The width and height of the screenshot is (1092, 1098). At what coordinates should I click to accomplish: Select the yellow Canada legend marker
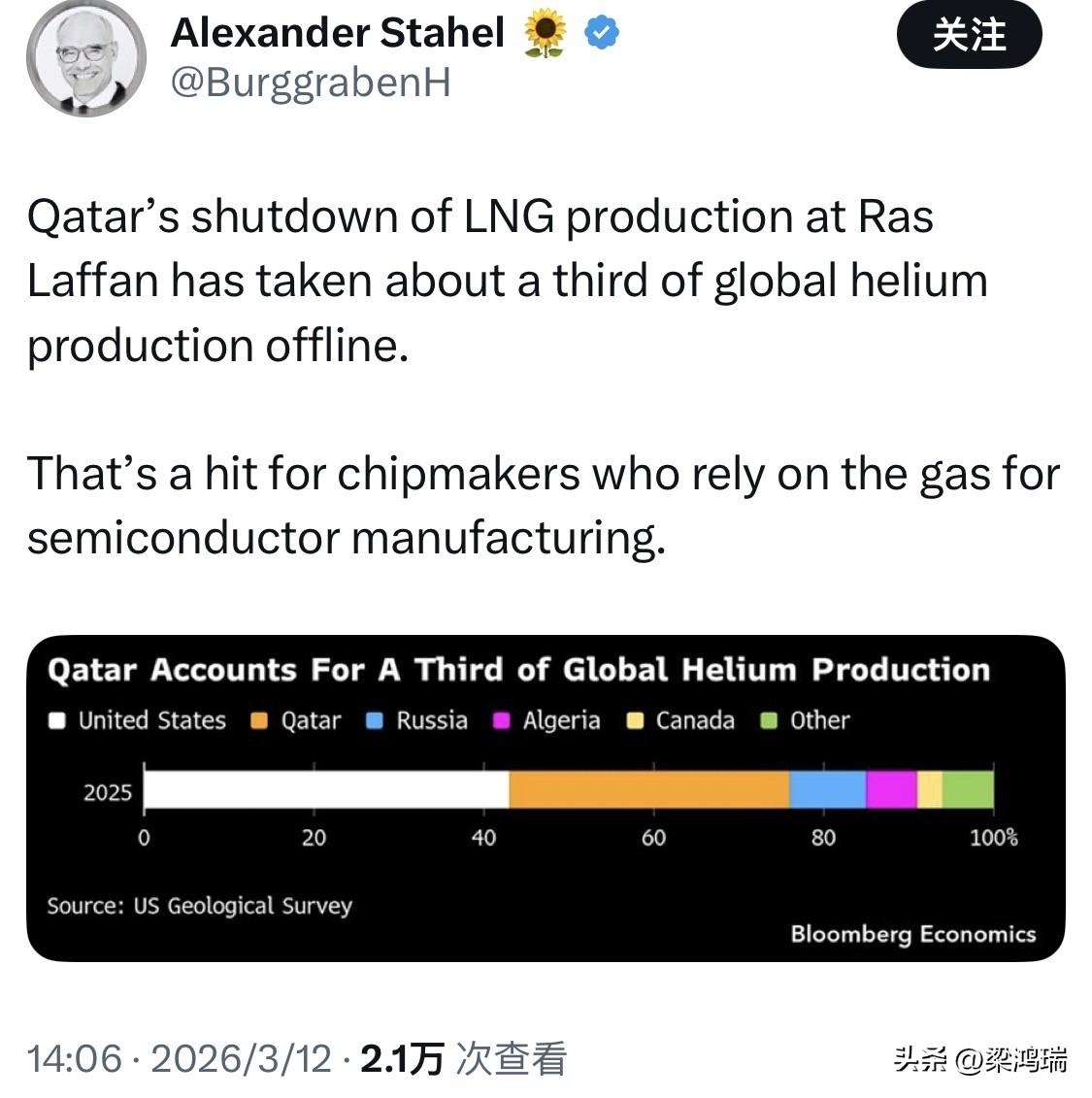pos(636,721)
